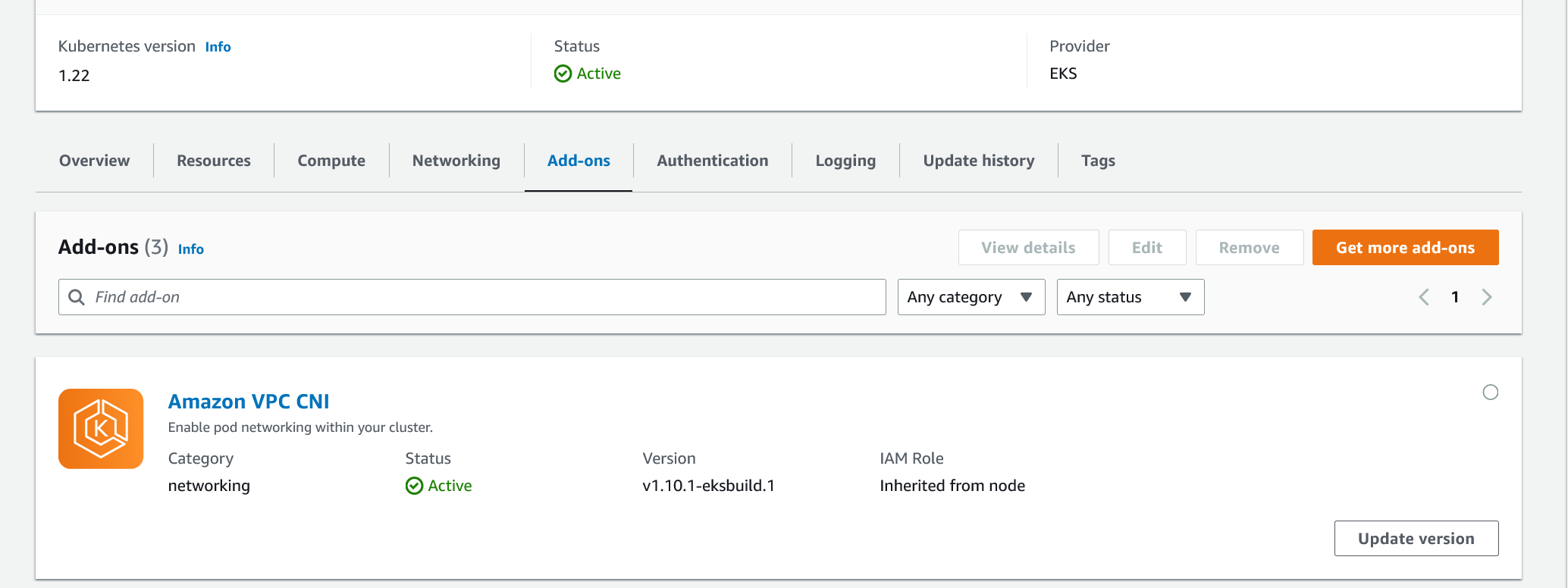
Task: Click 'Enable pod networking within your cluster' description
Action: point(300,427)
